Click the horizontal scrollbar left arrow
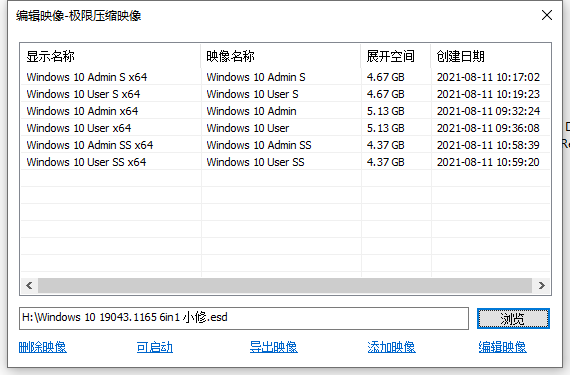 pos(29,285)
